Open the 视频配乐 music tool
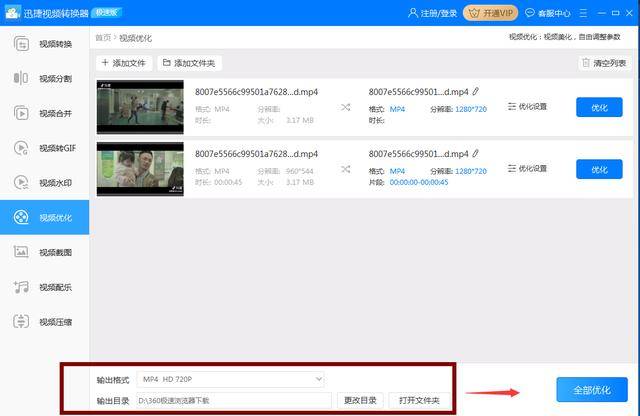This screenshot has height=416, width=640. pos(44,287)
